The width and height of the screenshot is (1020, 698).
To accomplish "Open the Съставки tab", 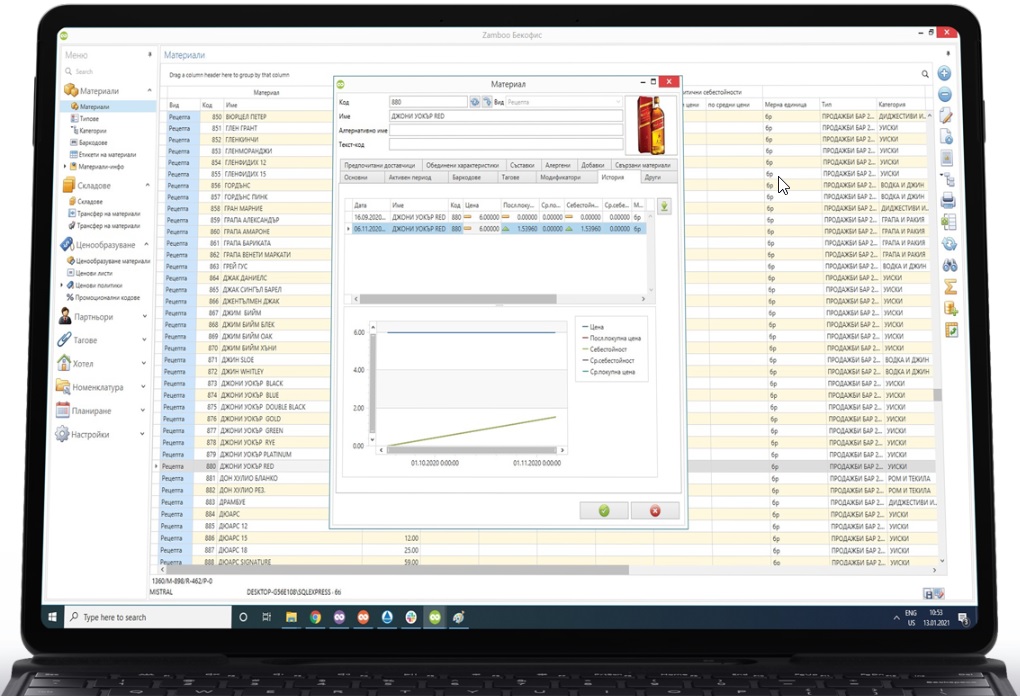I will click(x=522, y=165).
